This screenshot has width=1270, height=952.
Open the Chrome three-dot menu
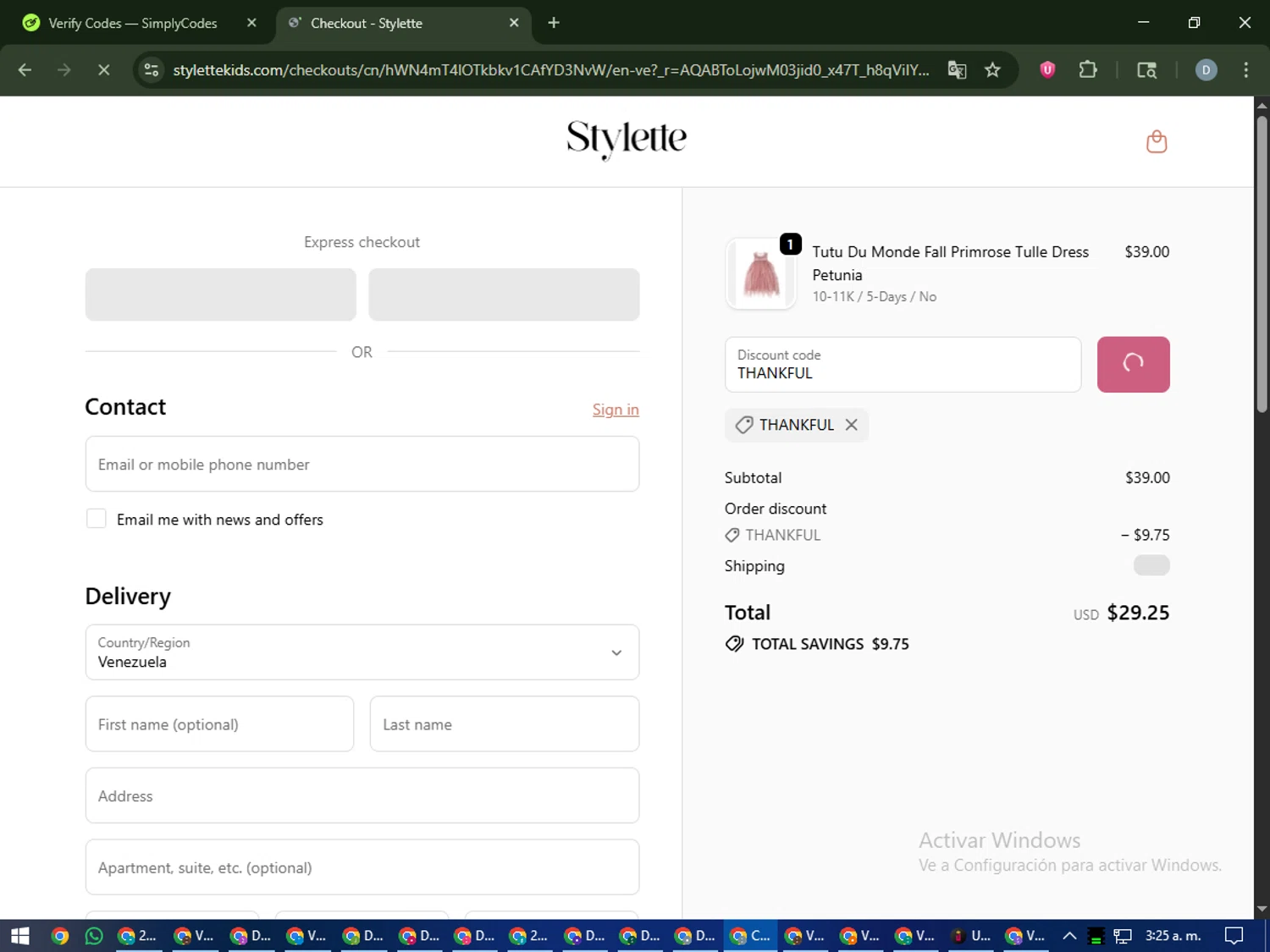[1245, 70]
